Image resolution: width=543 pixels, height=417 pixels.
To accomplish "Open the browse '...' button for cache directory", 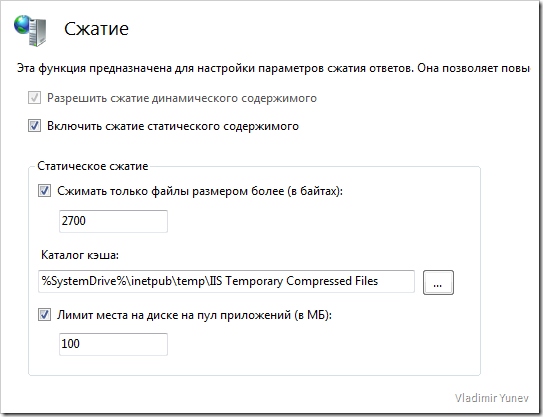I will [x=438, y=283].
